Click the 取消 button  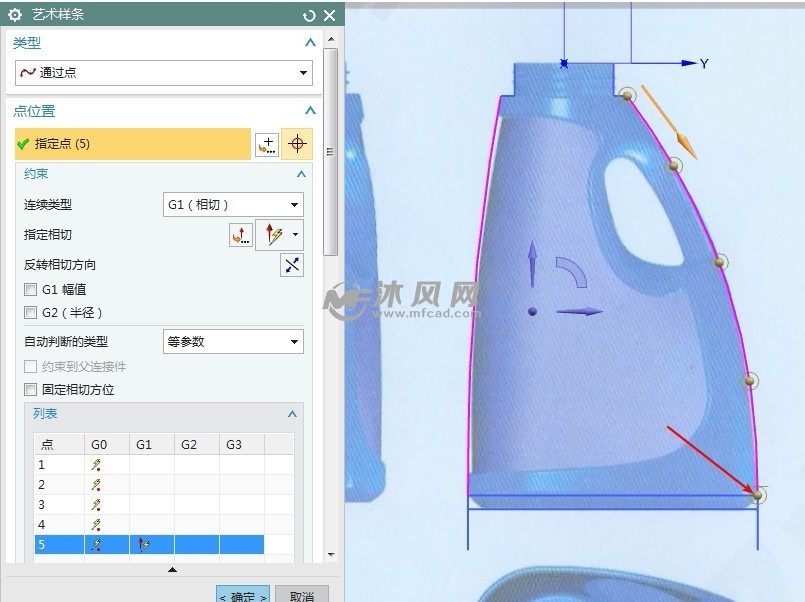click(302, 595)
